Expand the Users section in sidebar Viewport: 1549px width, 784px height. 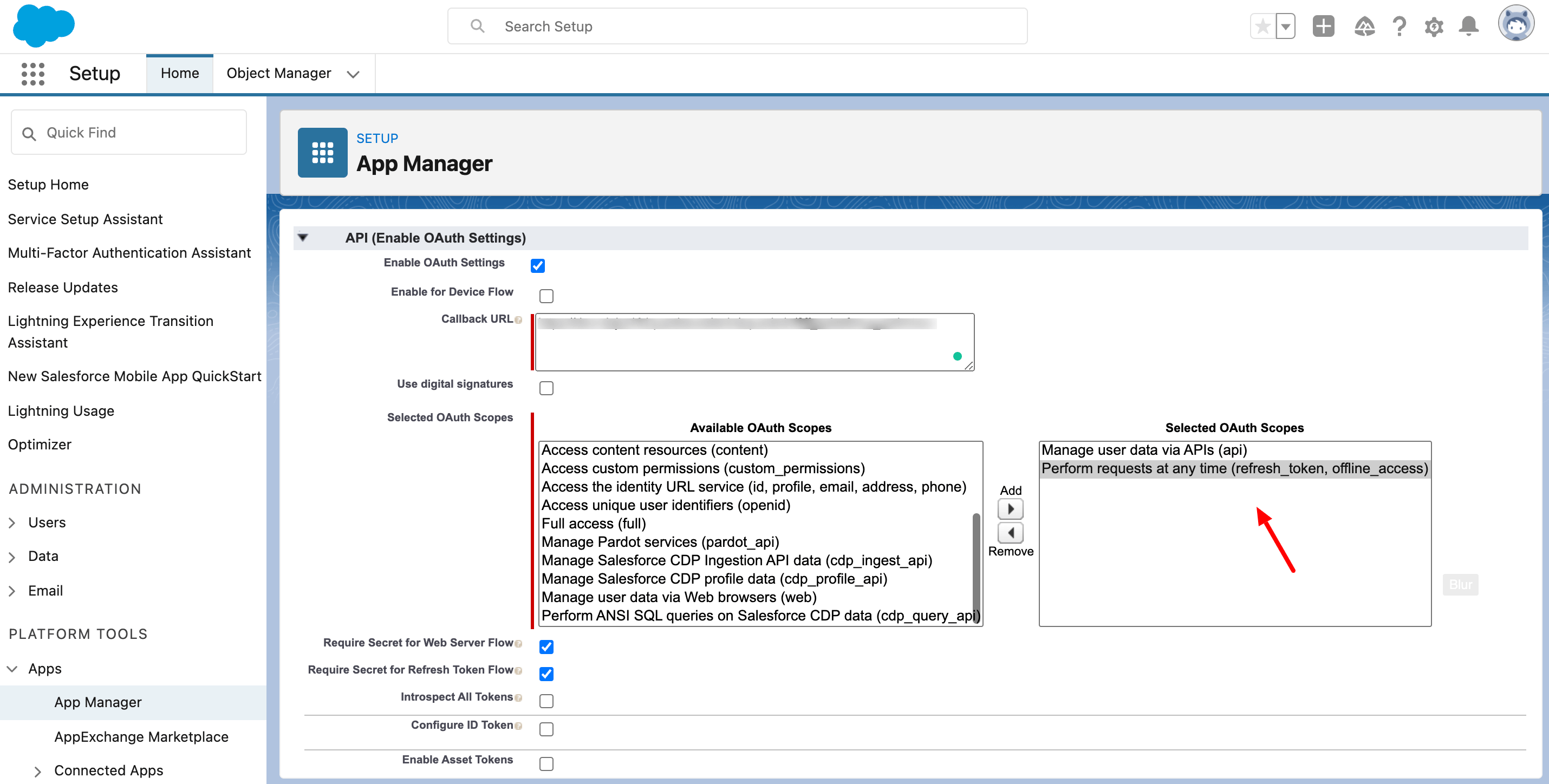click(x=12, y=522)
